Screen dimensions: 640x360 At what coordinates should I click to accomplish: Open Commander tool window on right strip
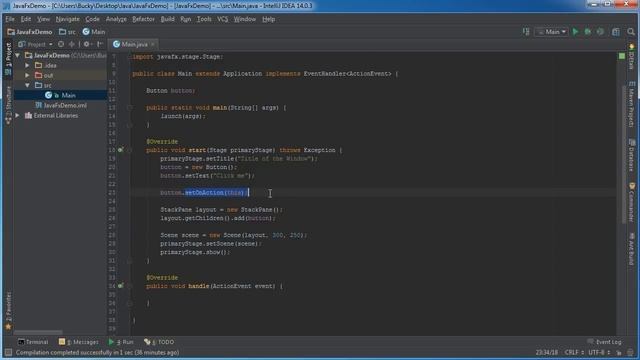coord(632,202)
